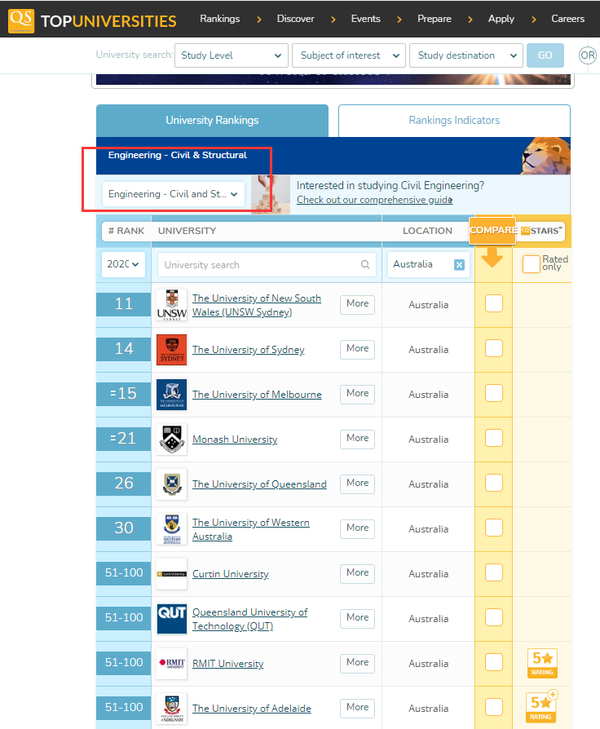Open the Prepare menu
Screen dimensions: 600x729
coord(434,19)
